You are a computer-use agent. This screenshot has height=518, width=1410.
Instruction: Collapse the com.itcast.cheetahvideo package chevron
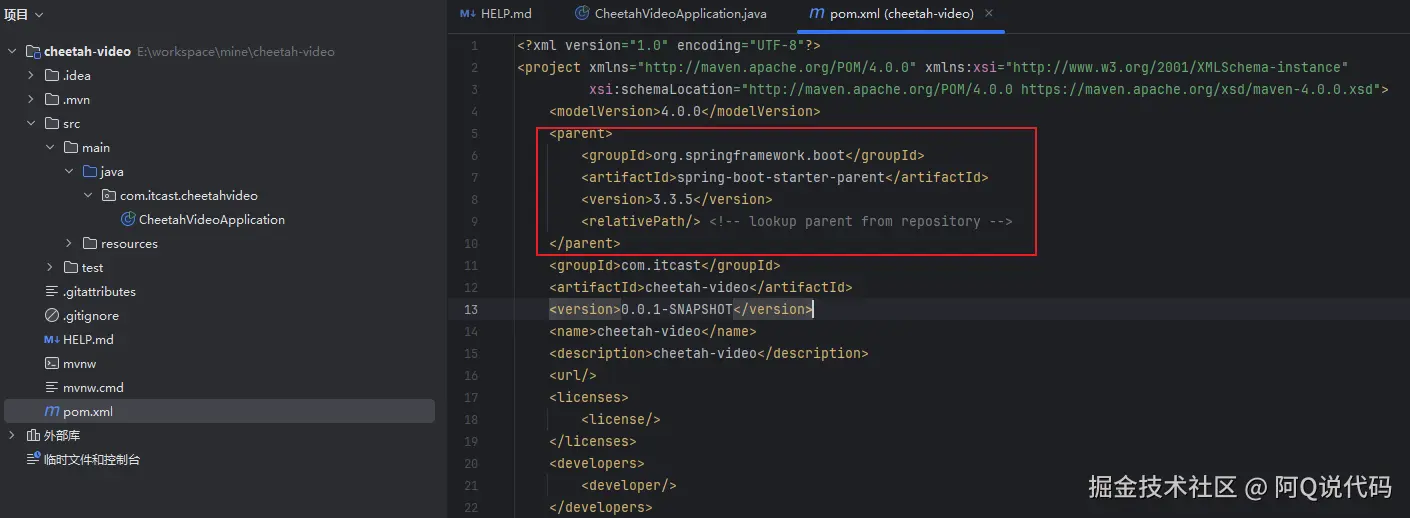tap(88, 196)
